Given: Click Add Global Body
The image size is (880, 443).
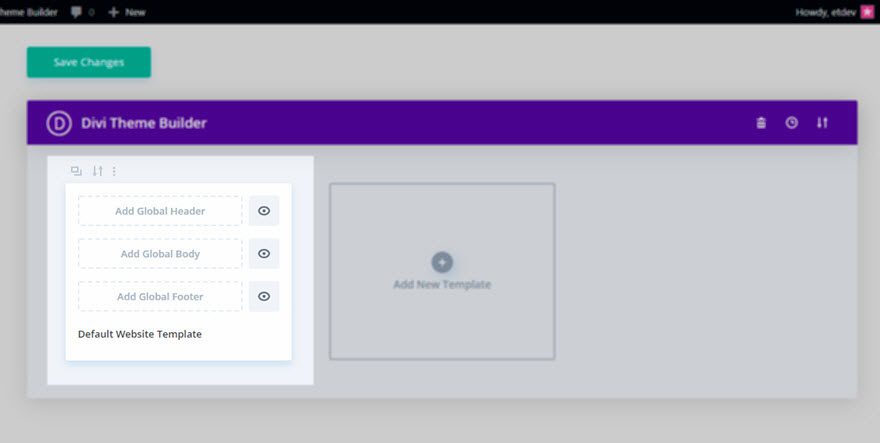Looking at the screenshot, I should [160, 254].
